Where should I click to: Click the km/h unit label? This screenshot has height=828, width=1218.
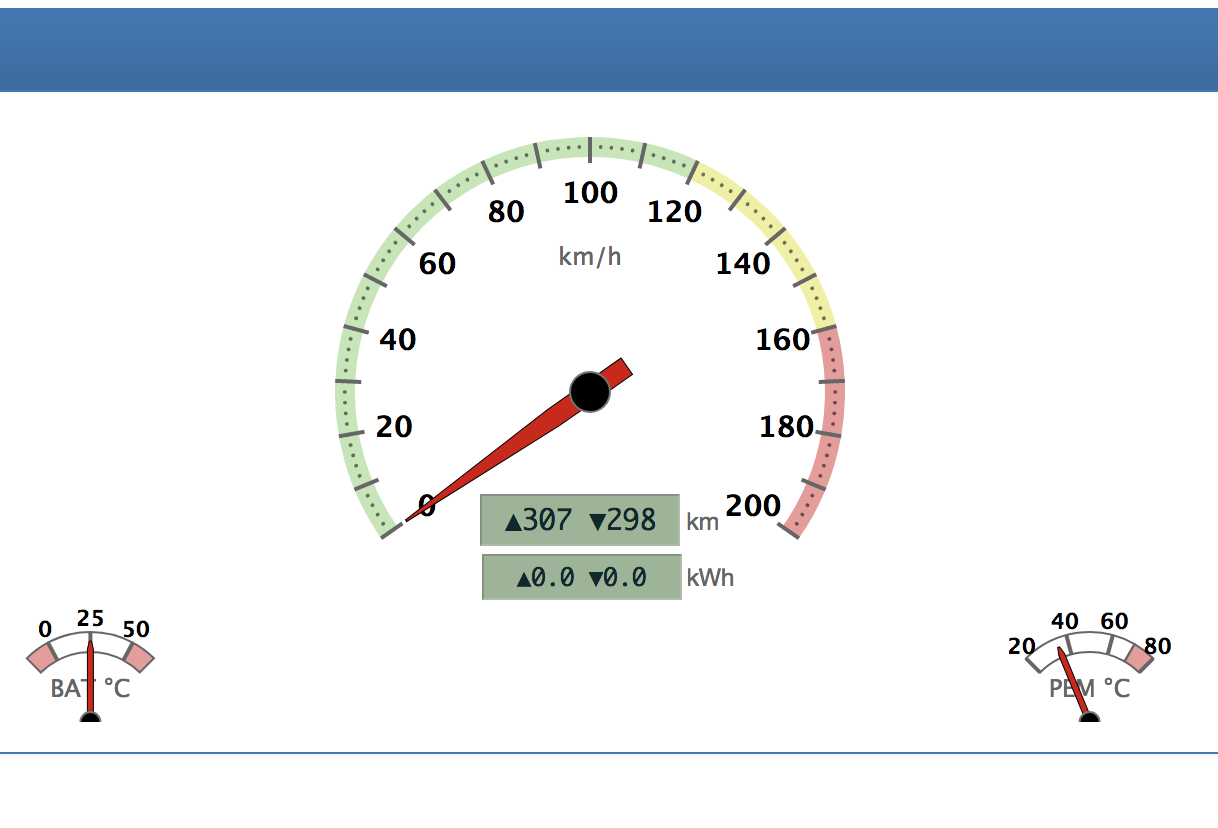pyautogui.click(x=590, y=257)
